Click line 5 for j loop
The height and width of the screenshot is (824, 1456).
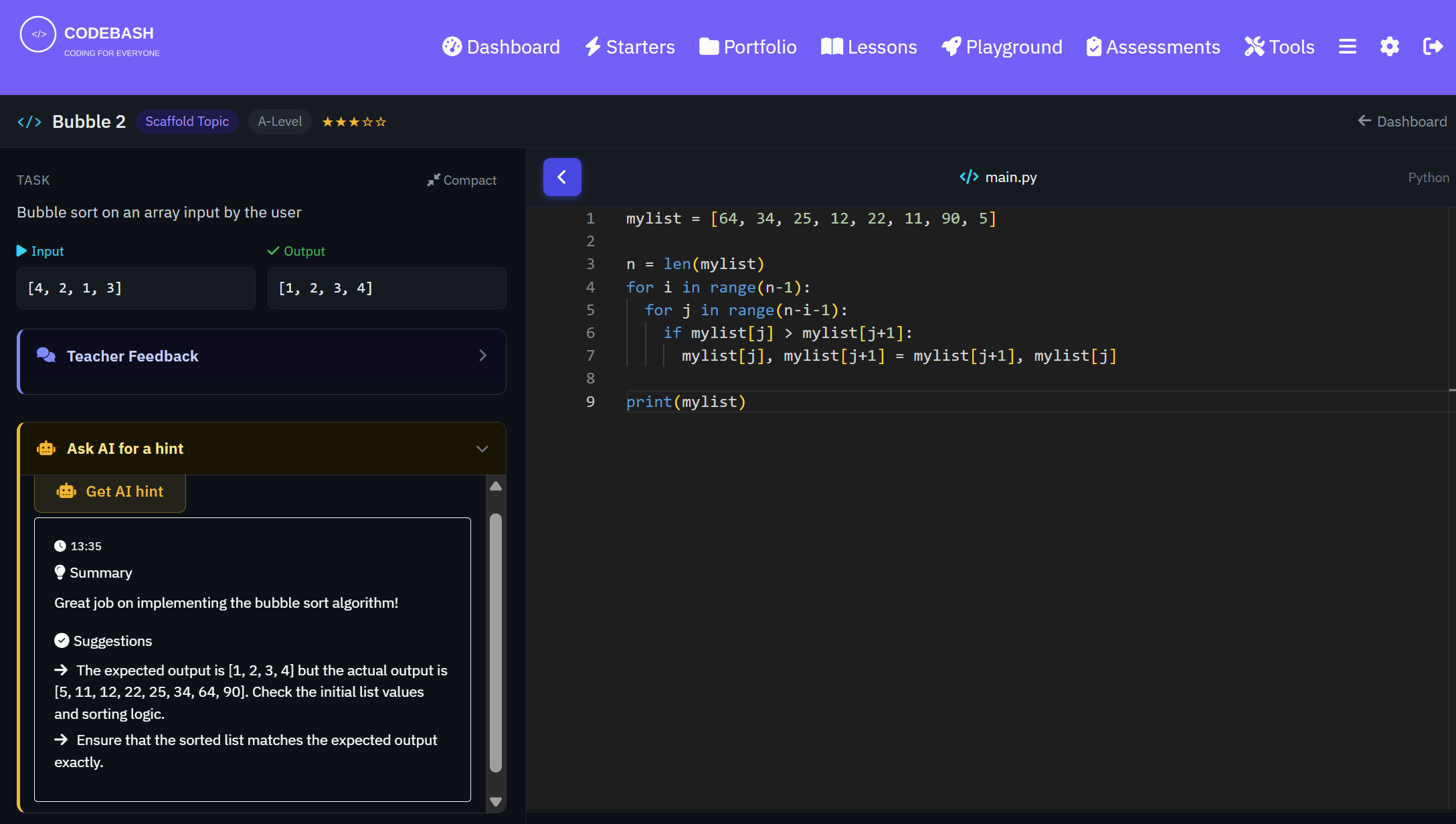click(746, 310)
